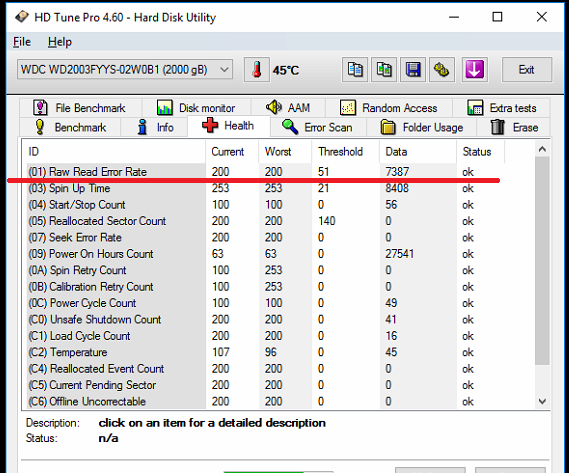This screenshot has height=473, width=569.
Task: Select the (0C) Power Cycle Count row
Action: click(266, 303)
